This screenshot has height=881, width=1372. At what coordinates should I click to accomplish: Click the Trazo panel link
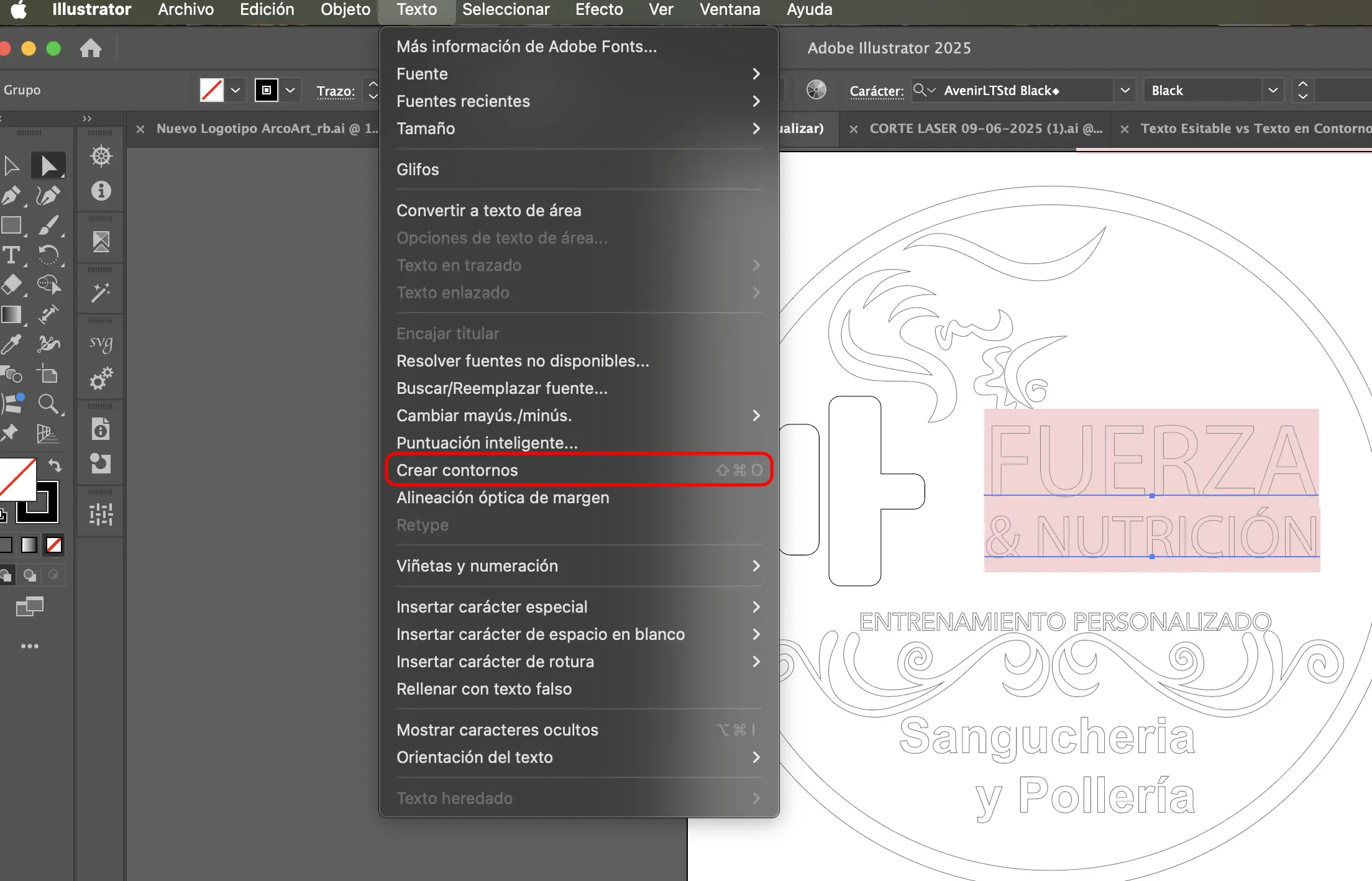click(336, 91)
